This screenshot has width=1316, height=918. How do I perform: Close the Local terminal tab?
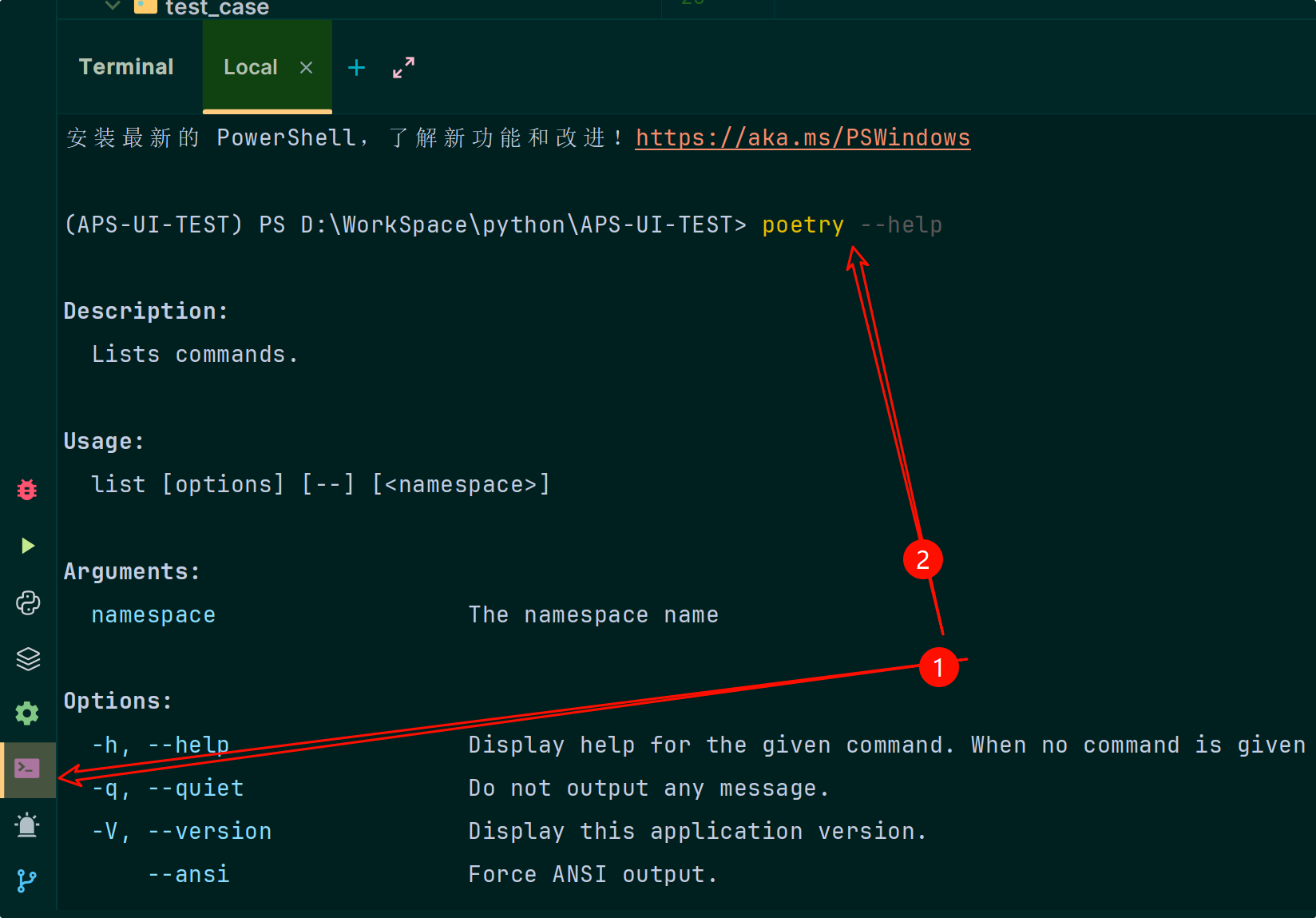[x=306, y=68]
